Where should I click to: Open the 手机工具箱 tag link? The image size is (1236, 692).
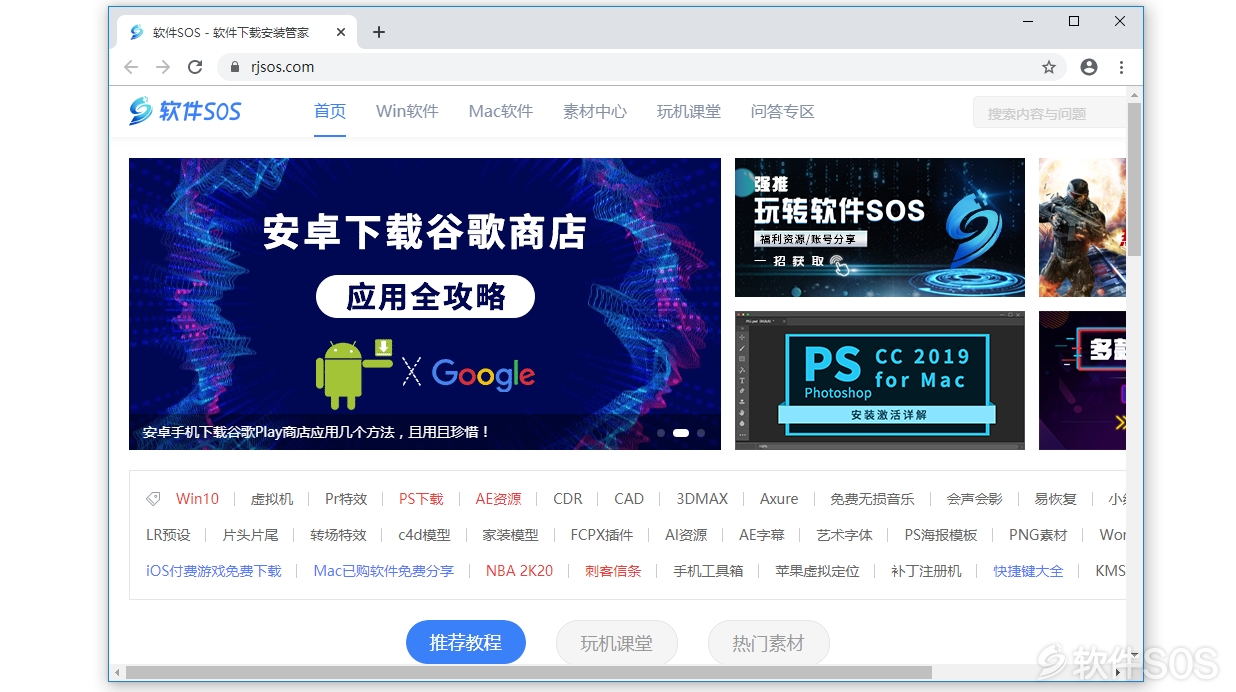708,570
